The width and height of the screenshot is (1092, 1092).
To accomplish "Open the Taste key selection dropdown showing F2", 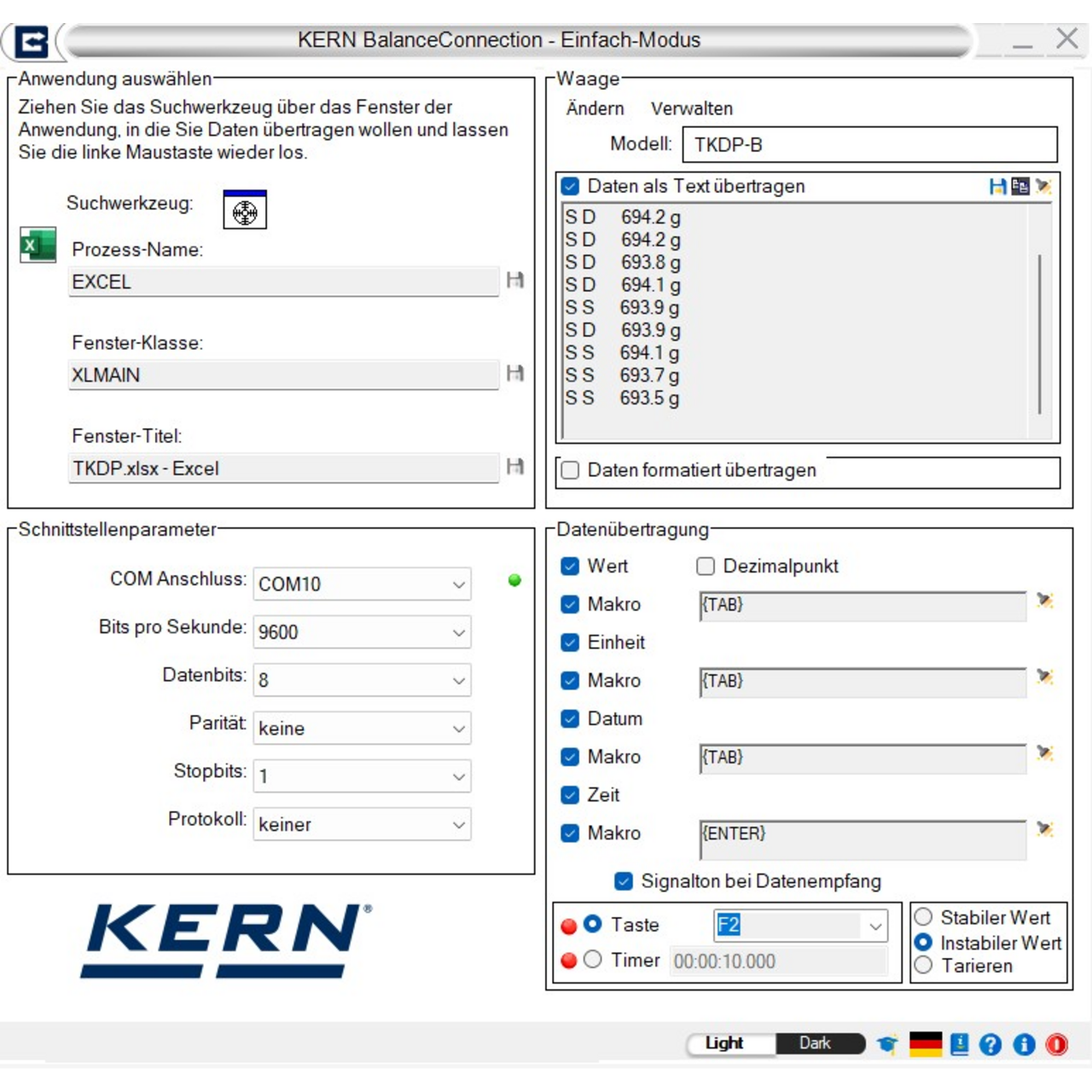I will [x=874, y=926].
